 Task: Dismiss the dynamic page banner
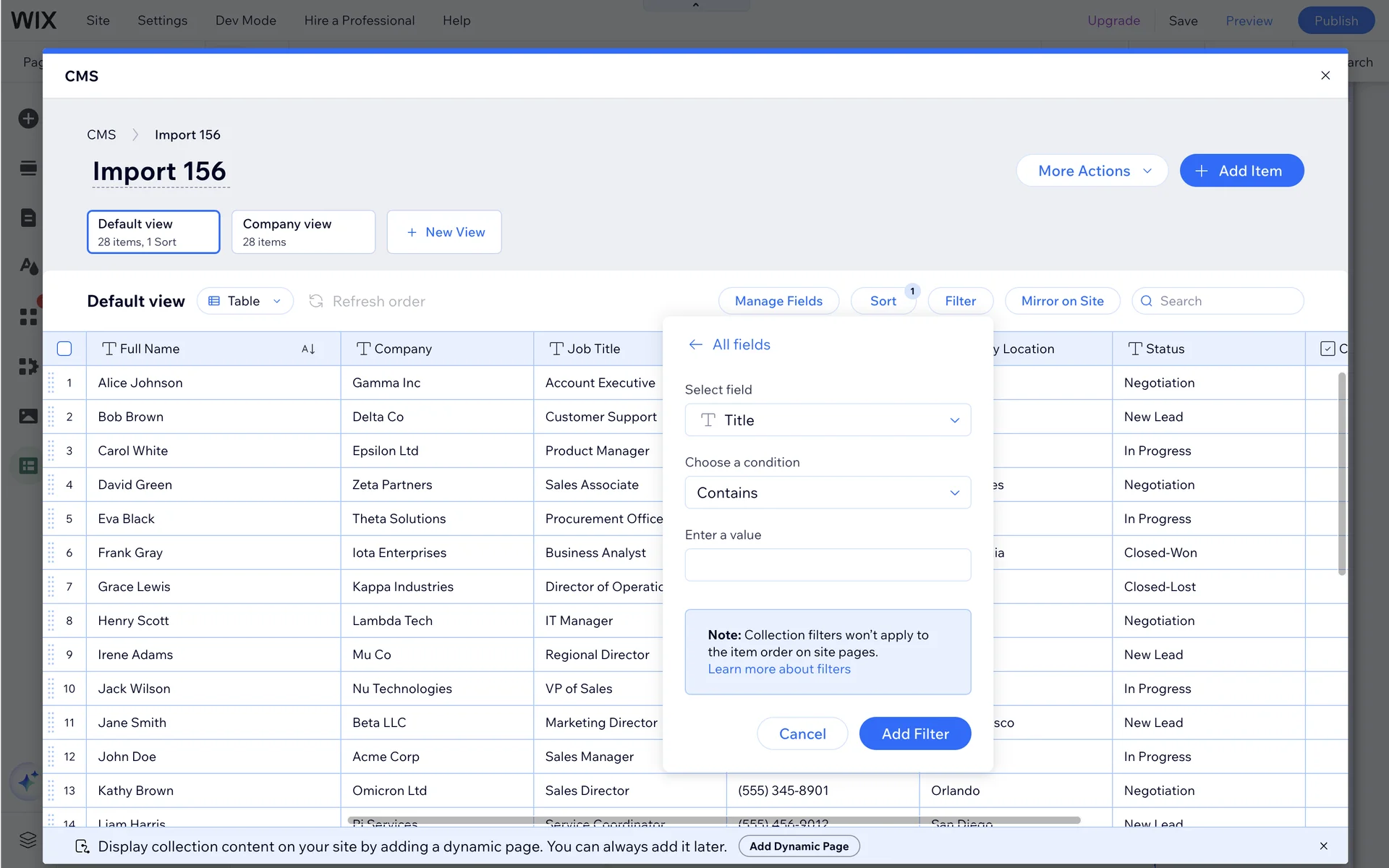[1323, 846]
